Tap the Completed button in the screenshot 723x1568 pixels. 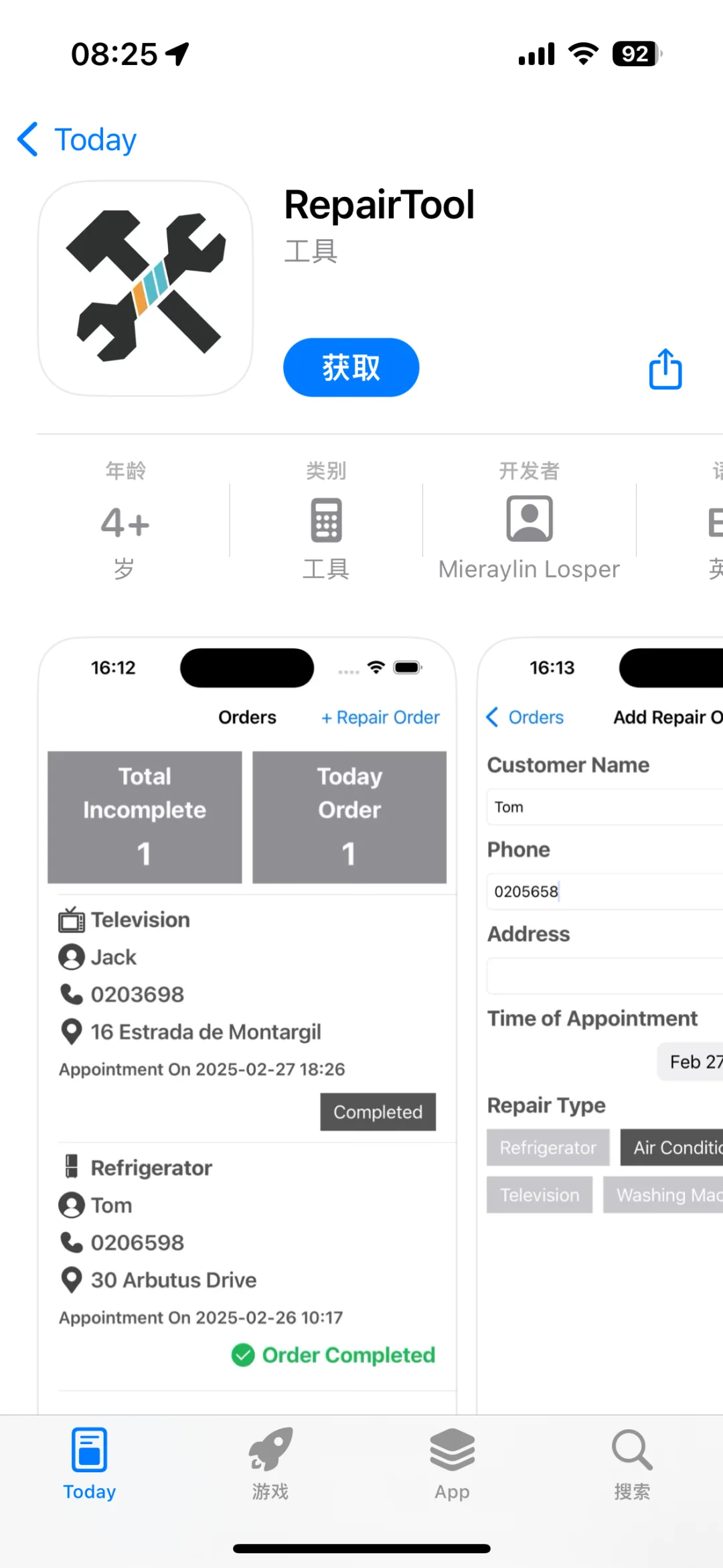tap(378, 1112)
